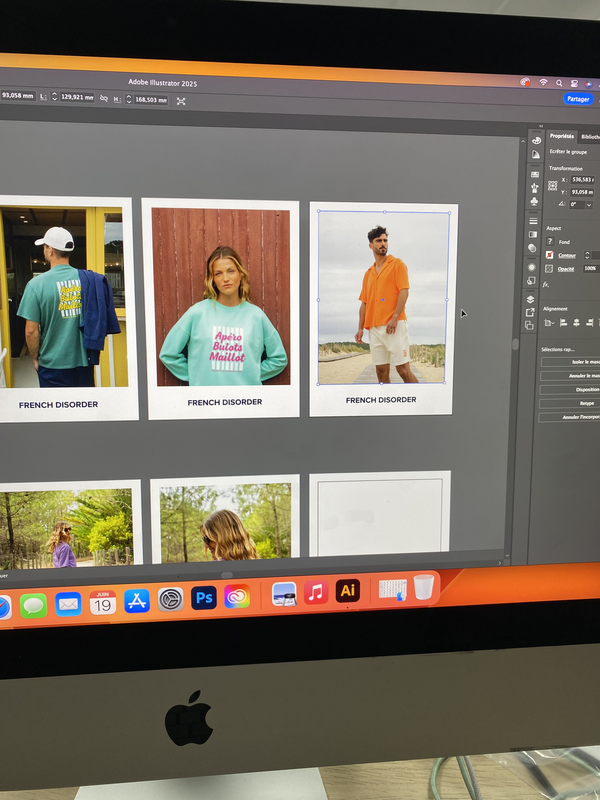This screenshot has width=600, height=800.
Task: Open the Stroke panel lines icon
Action: pos(533,220)
